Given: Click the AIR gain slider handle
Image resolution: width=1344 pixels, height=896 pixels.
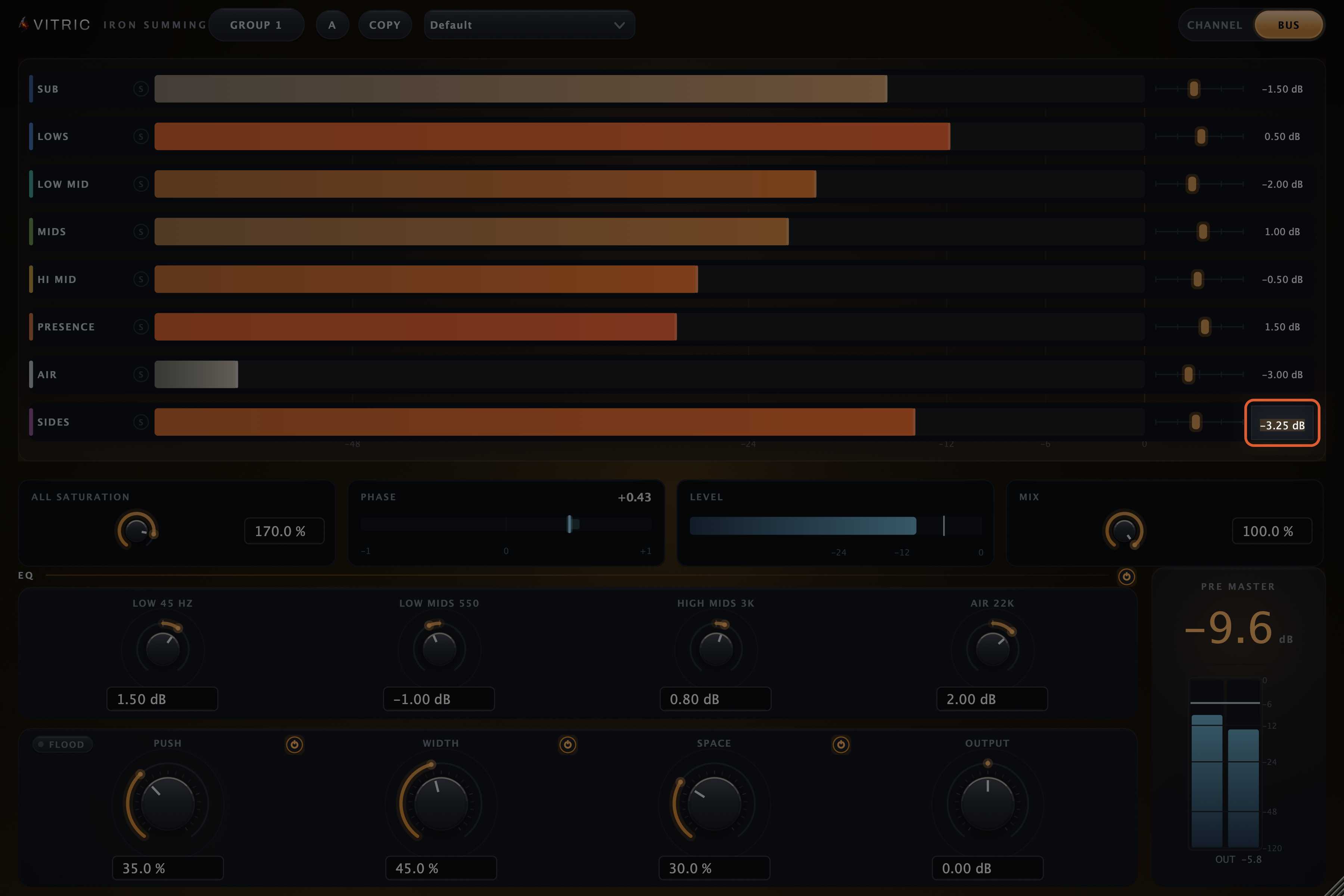Looking at the screenshot, I should (1189, 374).
